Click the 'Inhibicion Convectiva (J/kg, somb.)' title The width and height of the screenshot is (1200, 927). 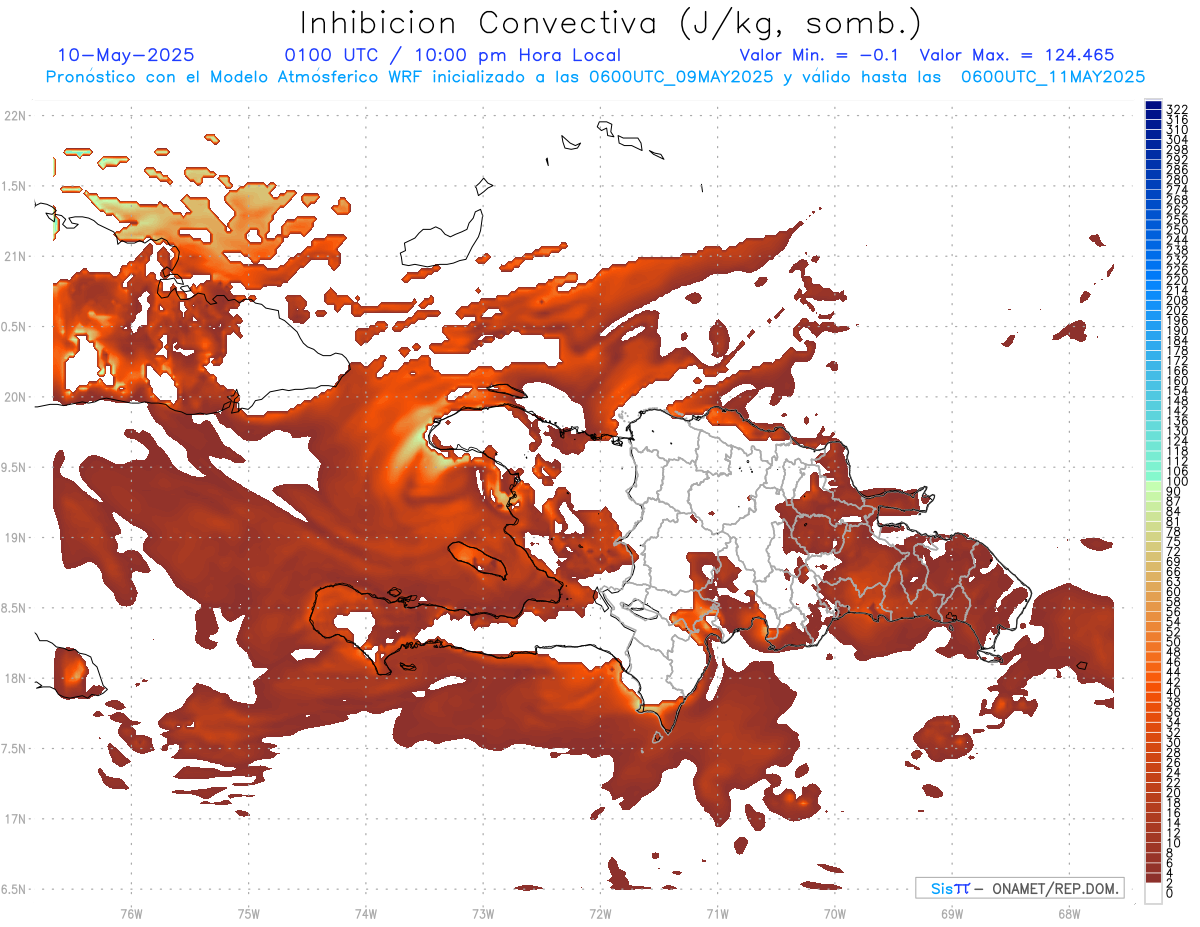click(611, 23)
